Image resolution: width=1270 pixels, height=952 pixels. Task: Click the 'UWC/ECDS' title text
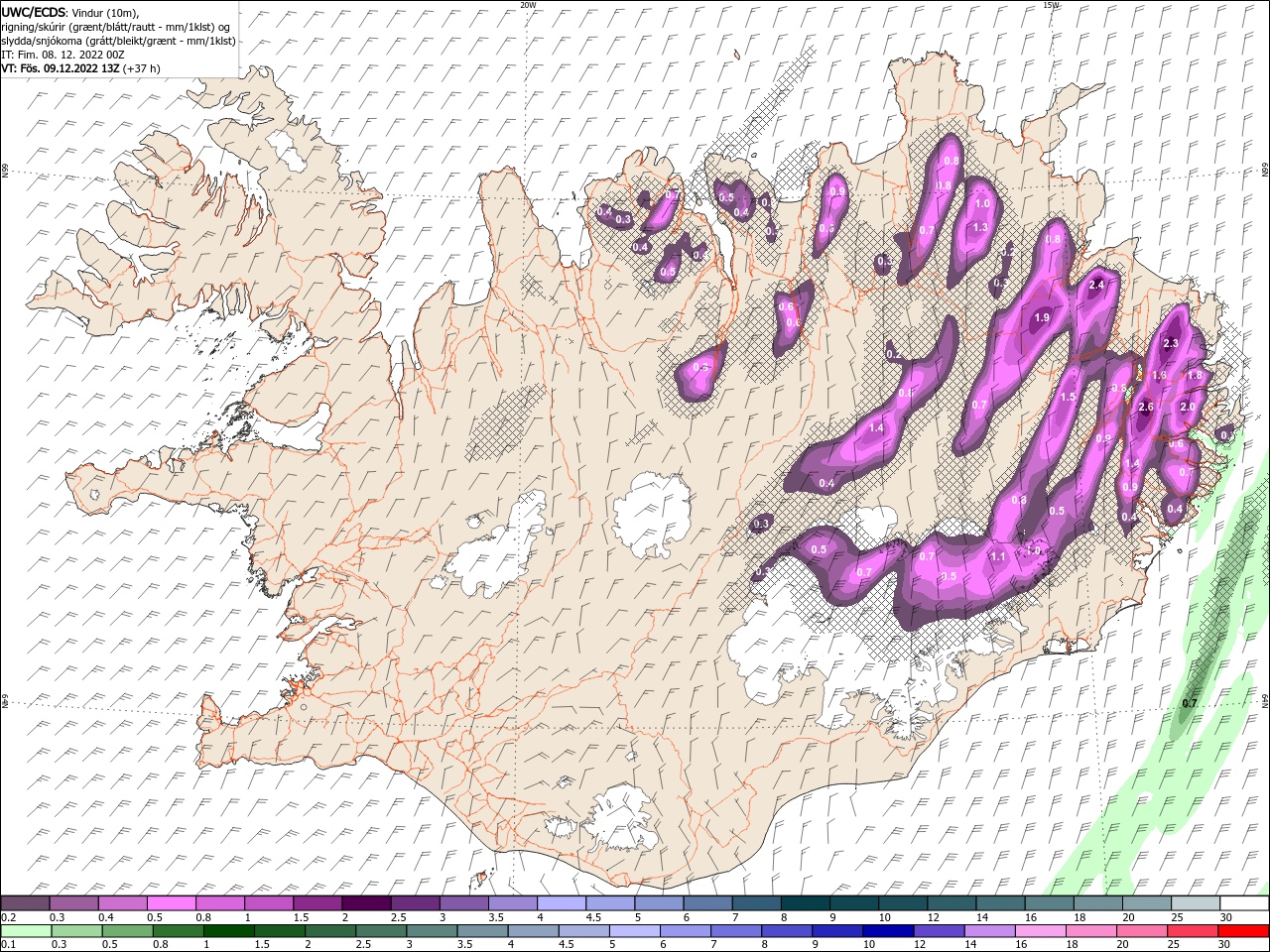[34, 12]
